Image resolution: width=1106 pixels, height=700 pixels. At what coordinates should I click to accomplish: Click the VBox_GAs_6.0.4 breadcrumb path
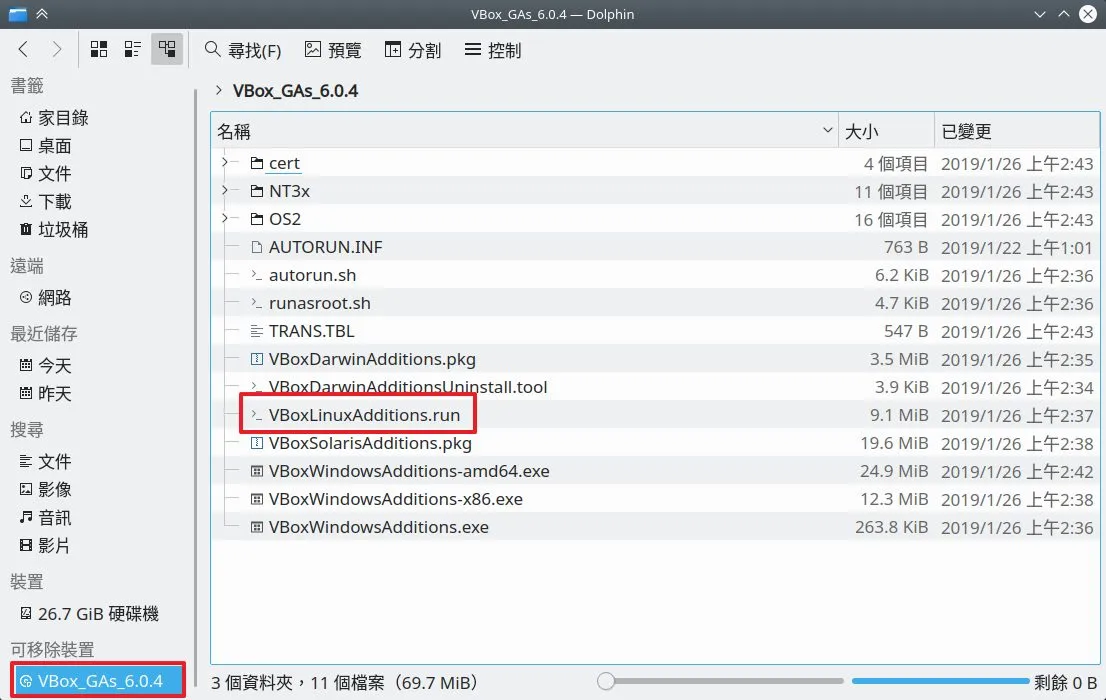[296, 91]
